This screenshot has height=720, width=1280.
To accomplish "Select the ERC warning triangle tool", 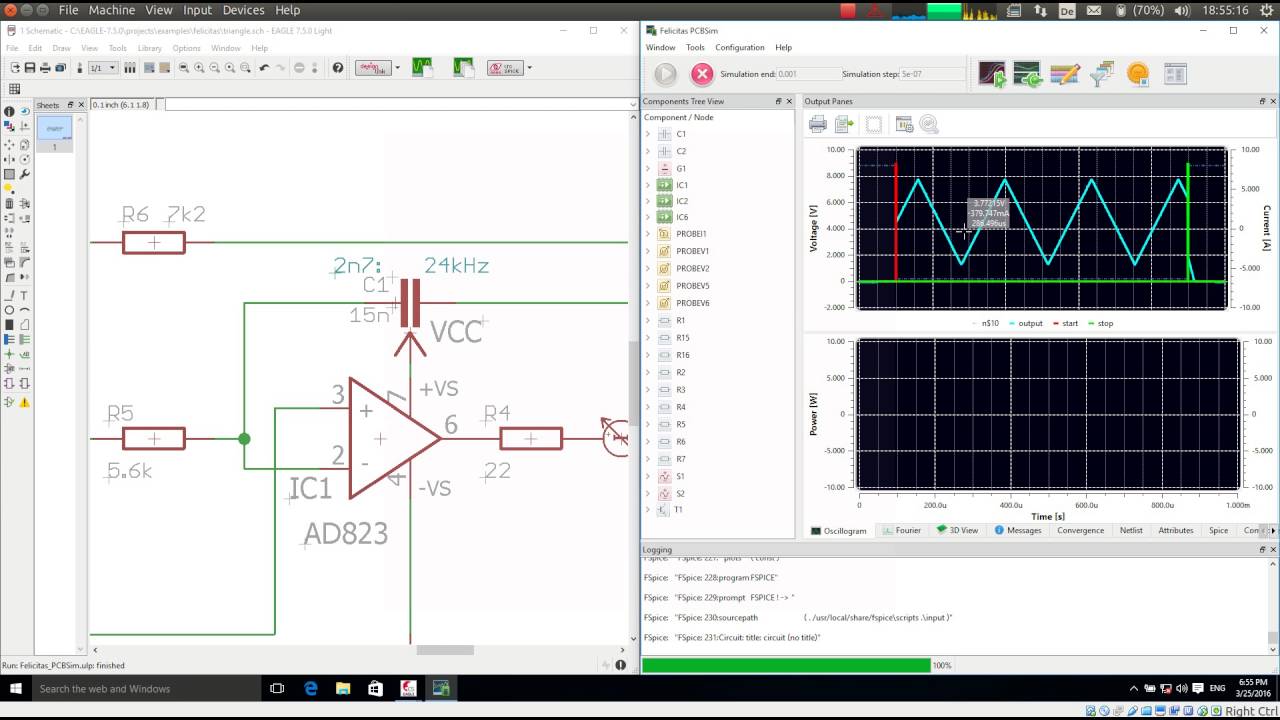I will tap(24, 402).
